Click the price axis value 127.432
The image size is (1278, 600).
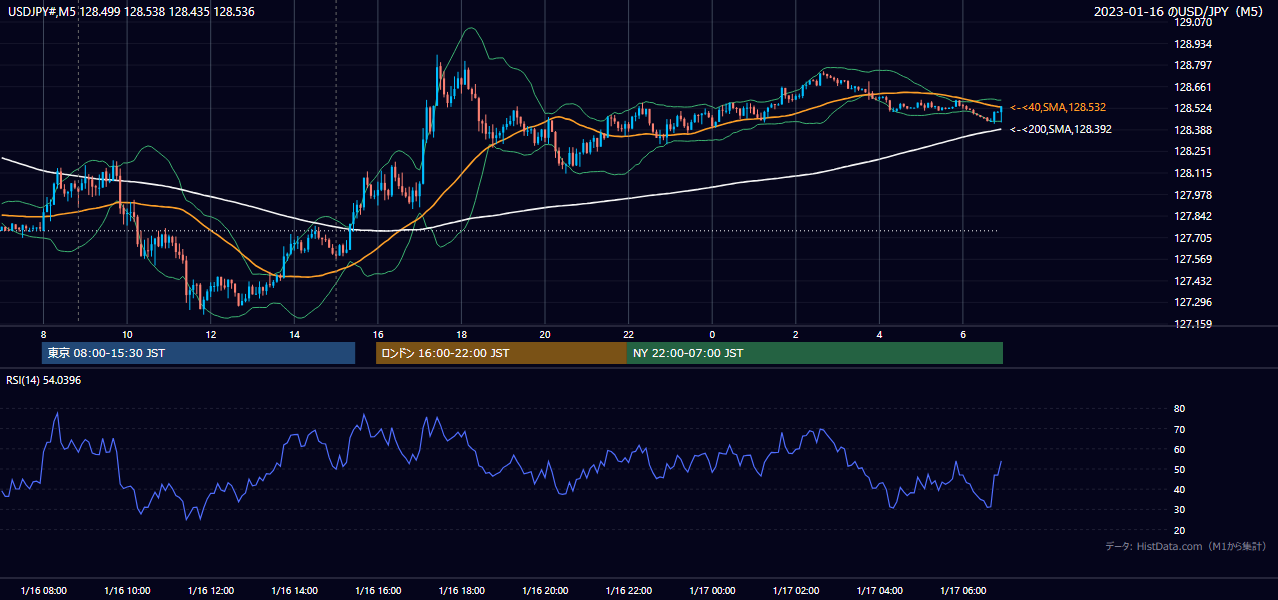(1193, 281)
